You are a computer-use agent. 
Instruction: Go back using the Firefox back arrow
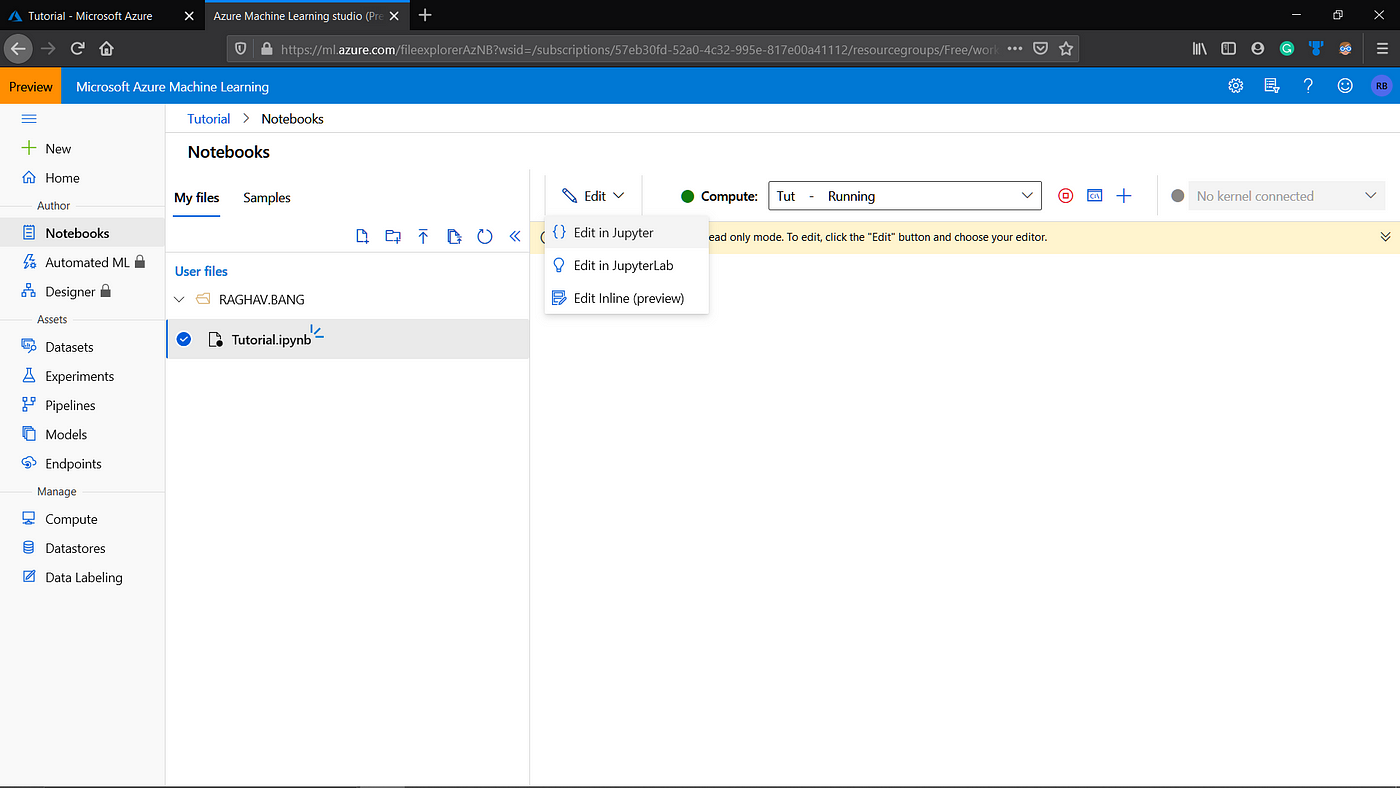click(x=18, y=48)
